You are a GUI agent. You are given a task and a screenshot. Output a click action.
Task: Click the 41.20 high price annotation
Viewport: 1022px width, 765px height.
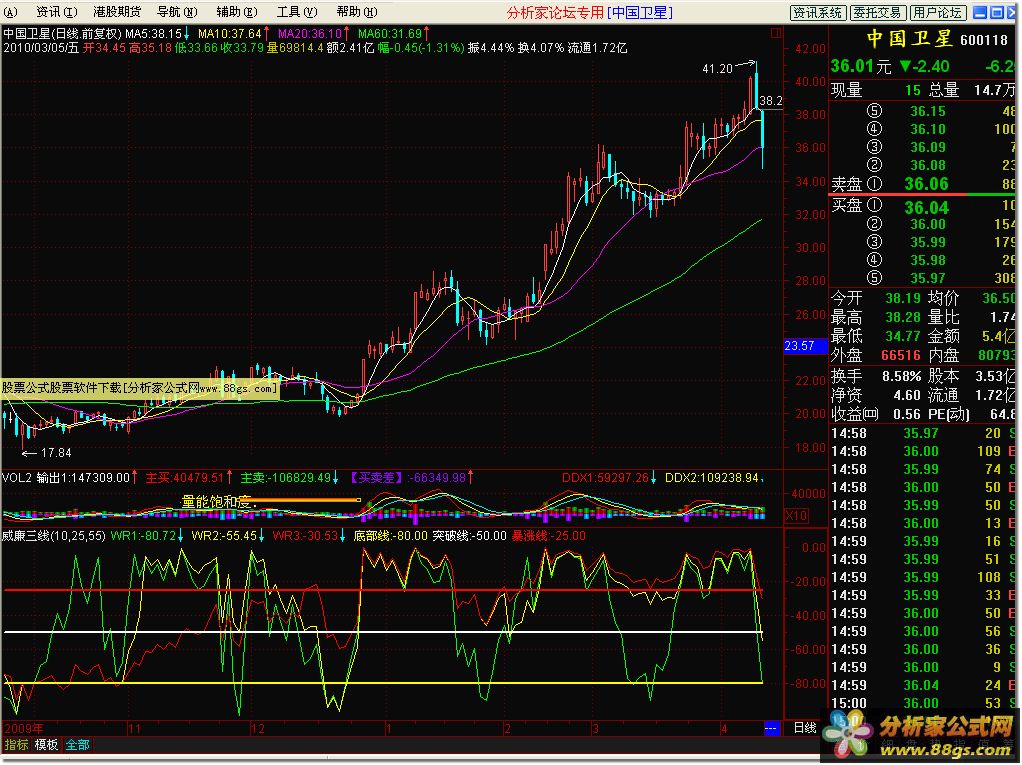718,68
